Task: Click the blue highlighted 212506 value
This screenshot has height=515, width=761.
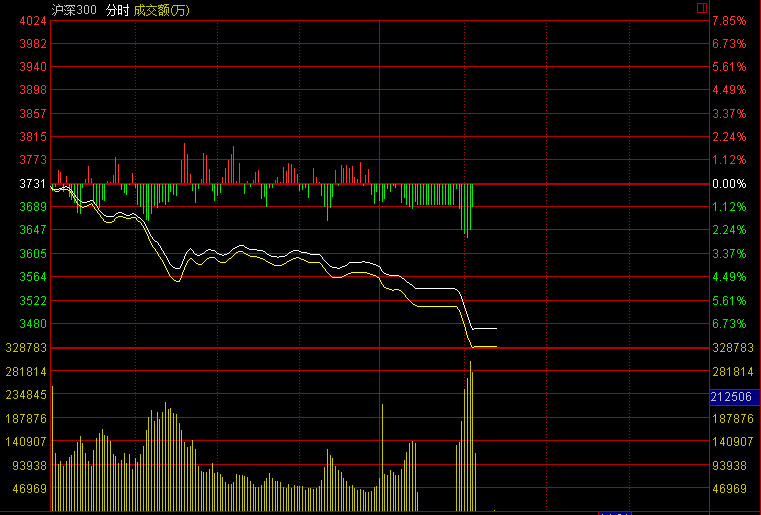Action: [729, 397]
